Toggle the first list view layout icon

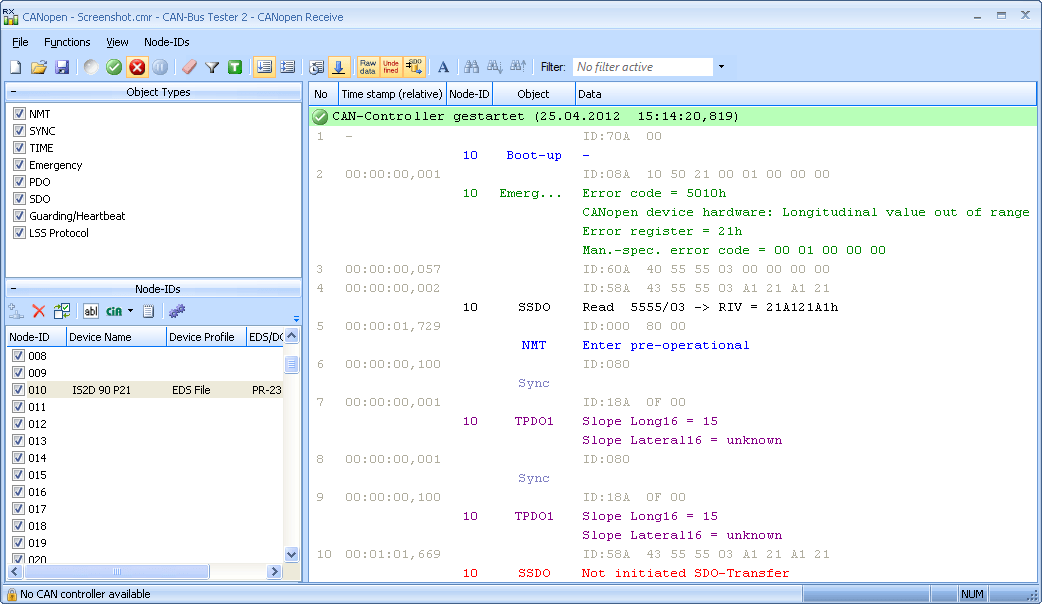click(264, 67)
